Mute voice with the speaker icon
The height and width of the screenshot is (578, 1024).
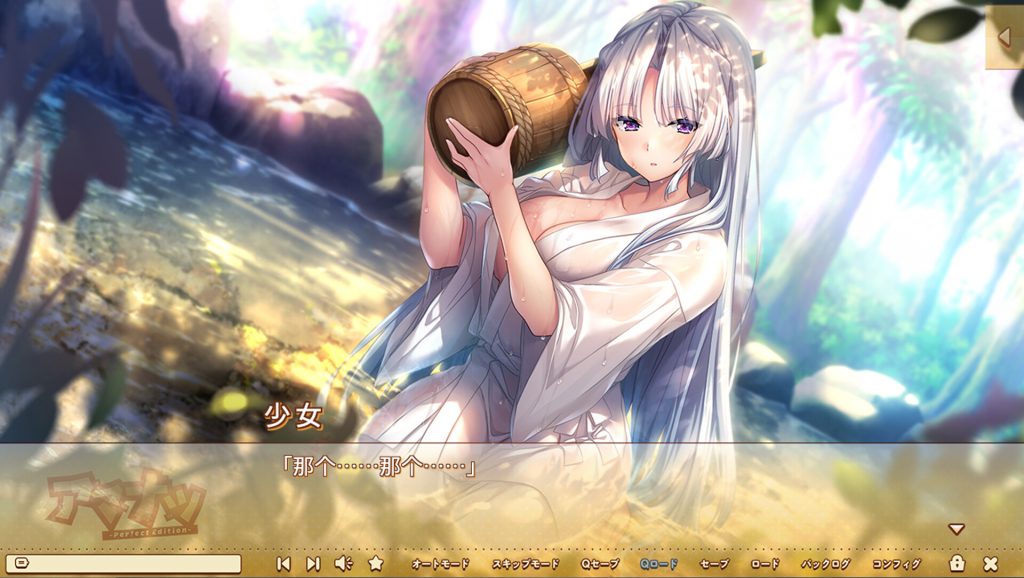coord(344,566)
